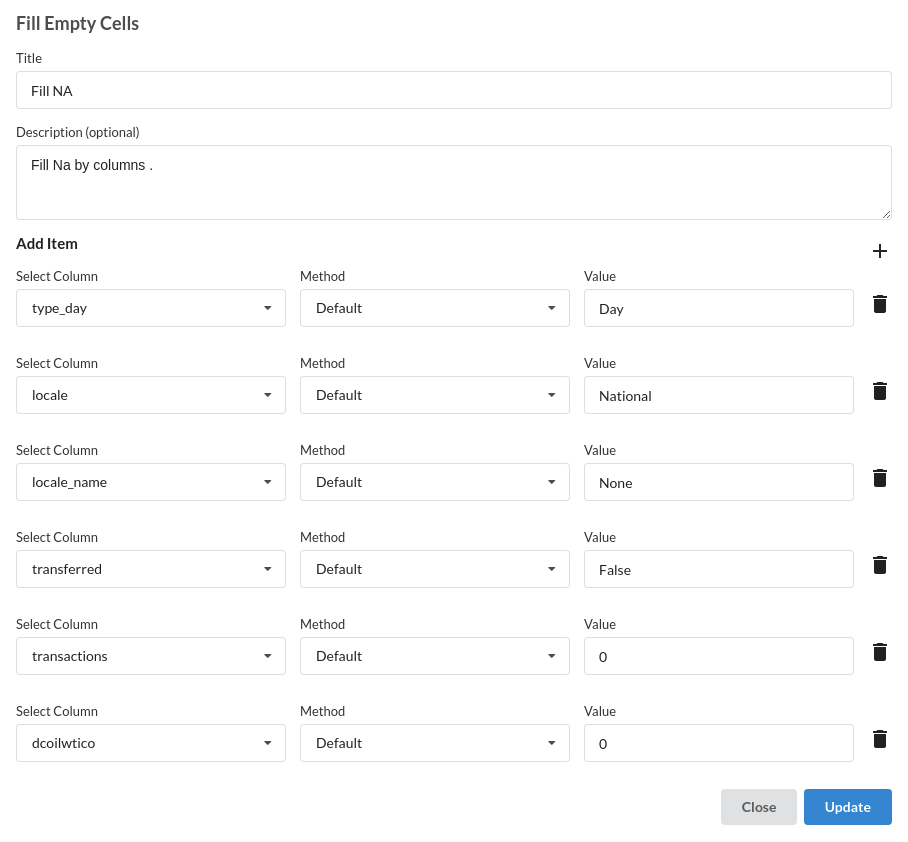
Task: Open Method dropdown for locale row
Action: click(x=434, y=395)
